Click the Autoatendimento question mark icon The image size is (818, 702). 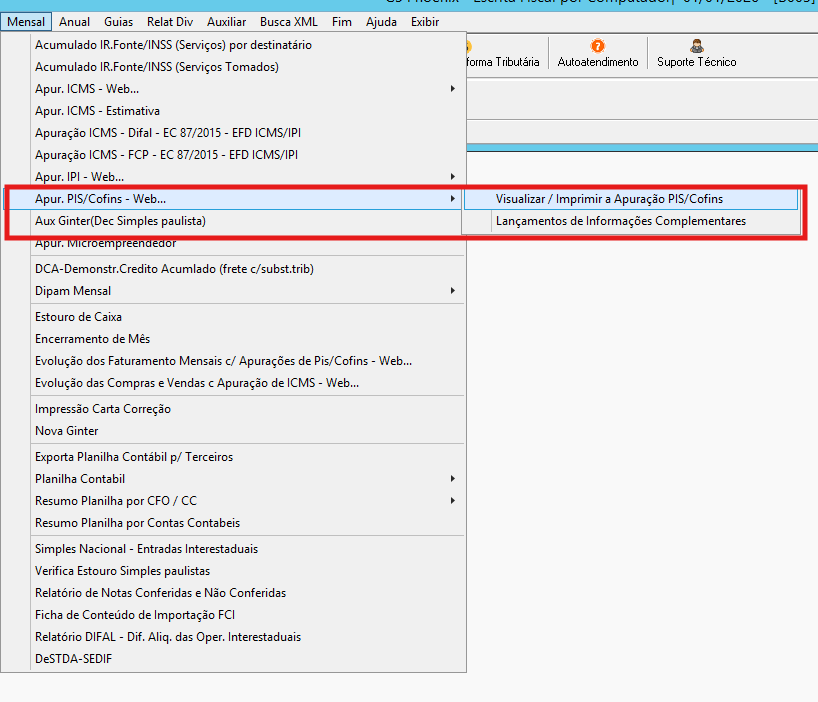coord(597,46)
